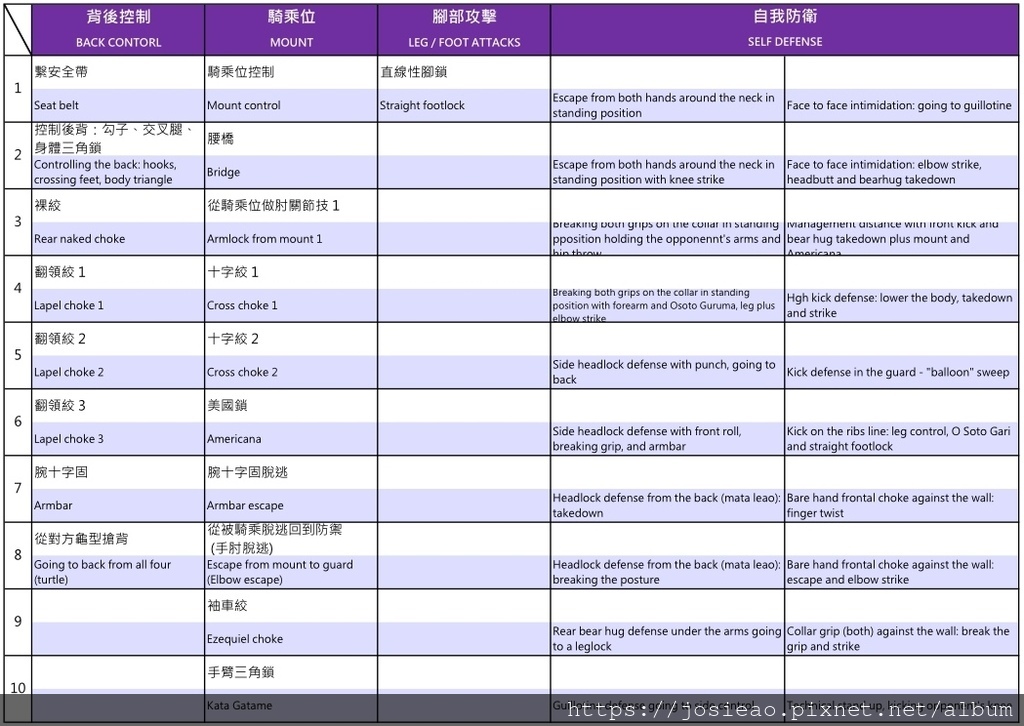Click 'Face to face intimidation: elbow strike' cell
Screen dimensions: 1024x726
901,172
